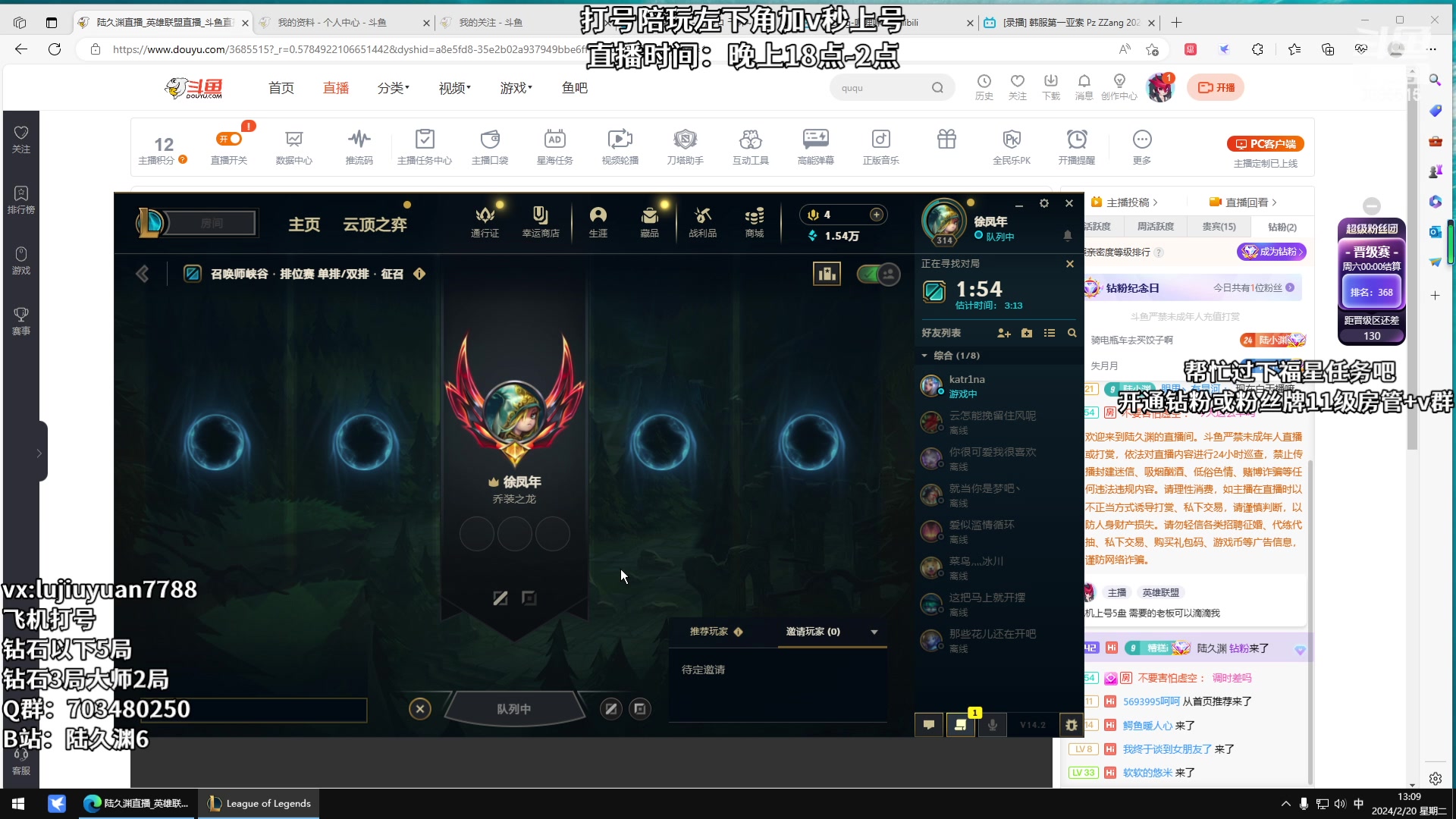
Task: Click the PC客户端 button
Action: (1265, 144)
